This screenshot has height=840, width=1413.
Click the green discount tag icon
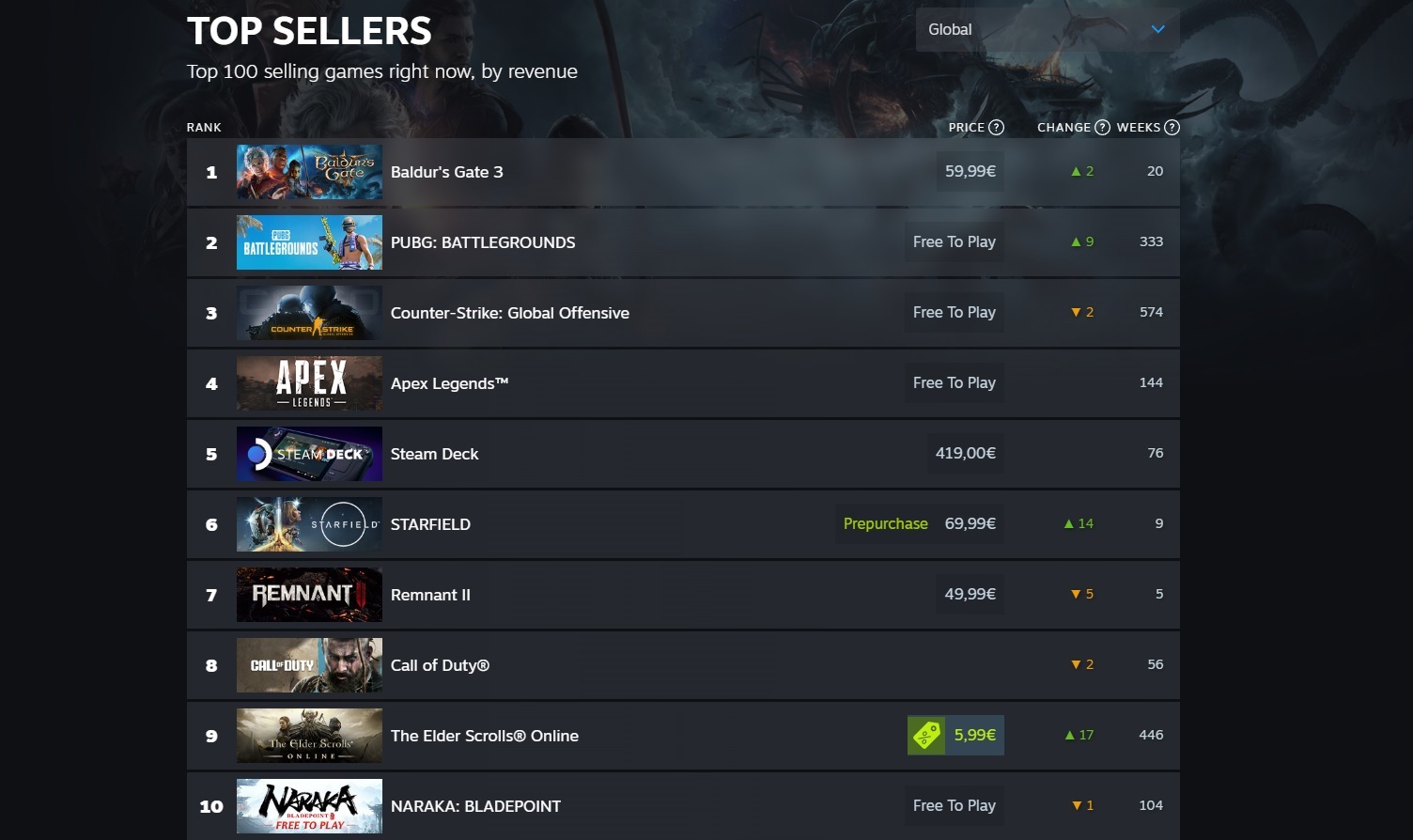click(x=926, y=736)
